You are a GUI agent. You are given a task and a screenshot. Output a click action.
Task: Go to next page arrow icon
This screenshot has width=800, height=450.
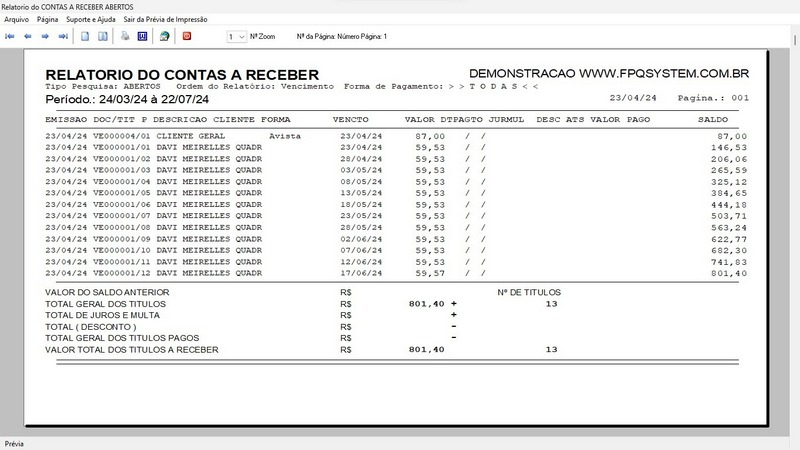pyautogui.click(x=45, y=36)
